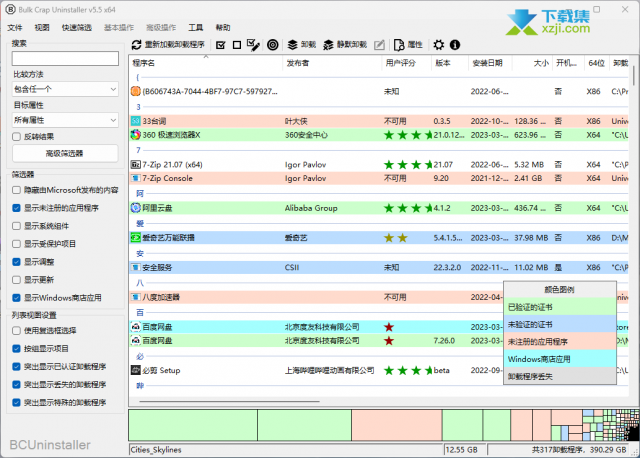Enable the 显示系统组件 checkbox

pos(16,226)
